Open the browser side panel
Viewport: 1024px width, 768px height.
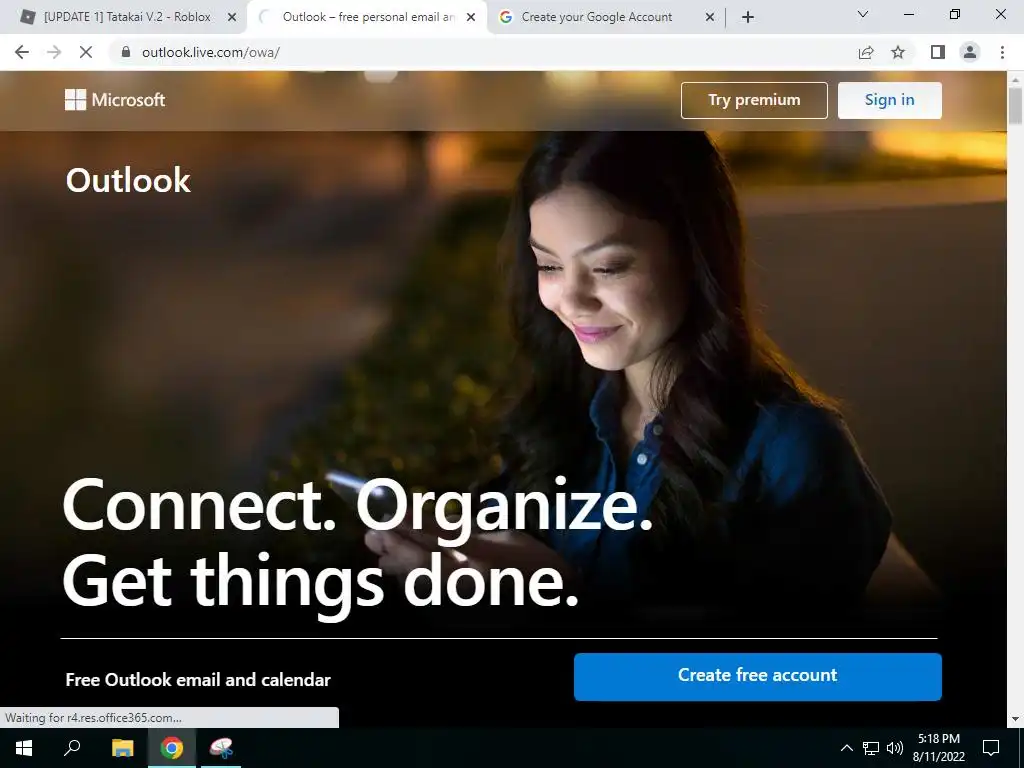(x=938, y=52)
